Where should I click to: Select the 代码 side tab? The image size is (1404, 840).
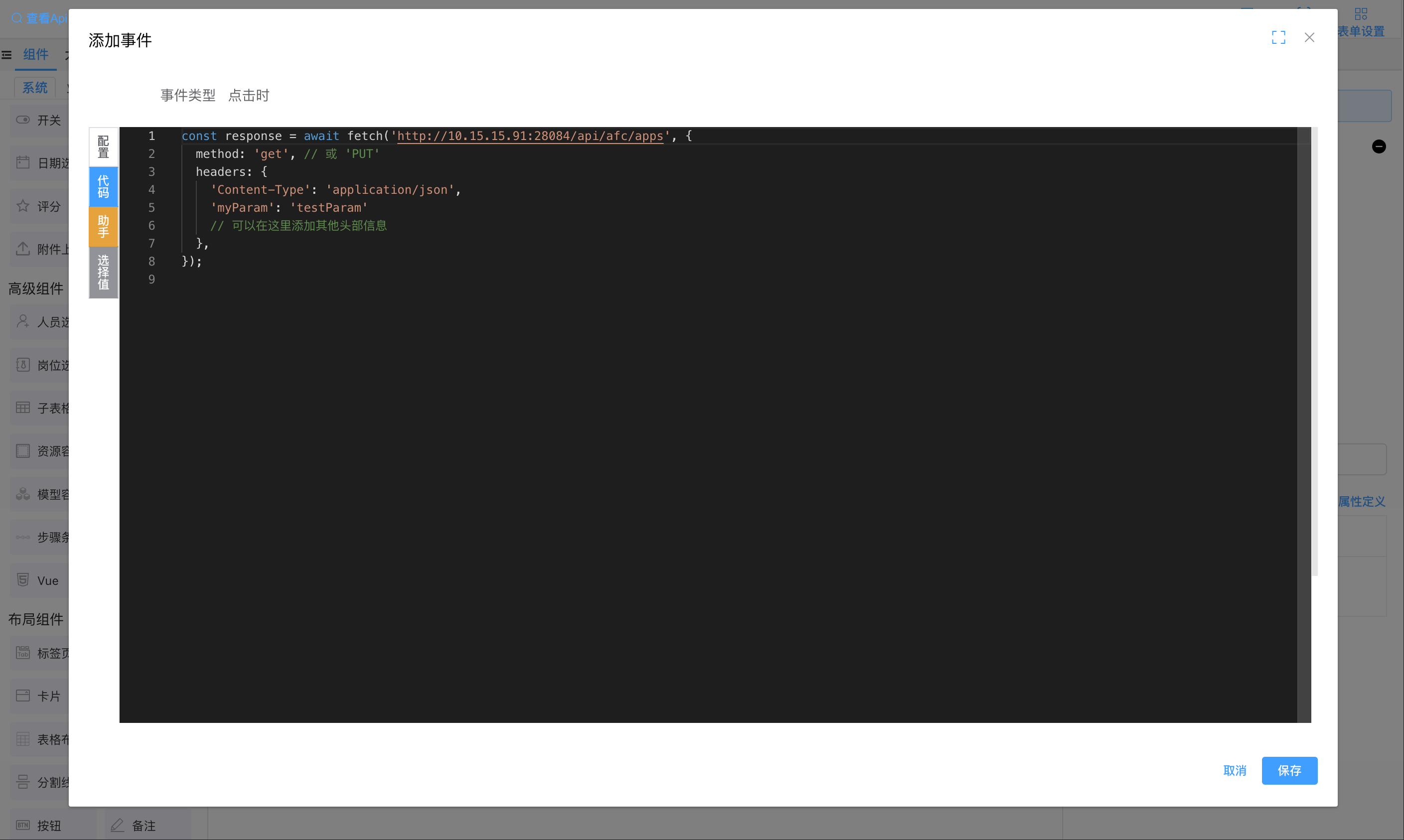coord(103,186)
